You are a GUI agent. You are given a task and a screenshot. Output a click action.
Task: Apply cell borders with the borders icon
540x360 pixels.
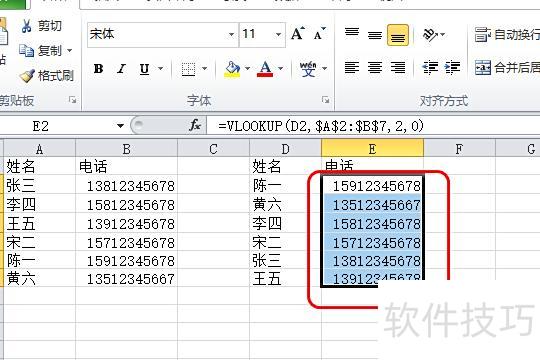188,69
